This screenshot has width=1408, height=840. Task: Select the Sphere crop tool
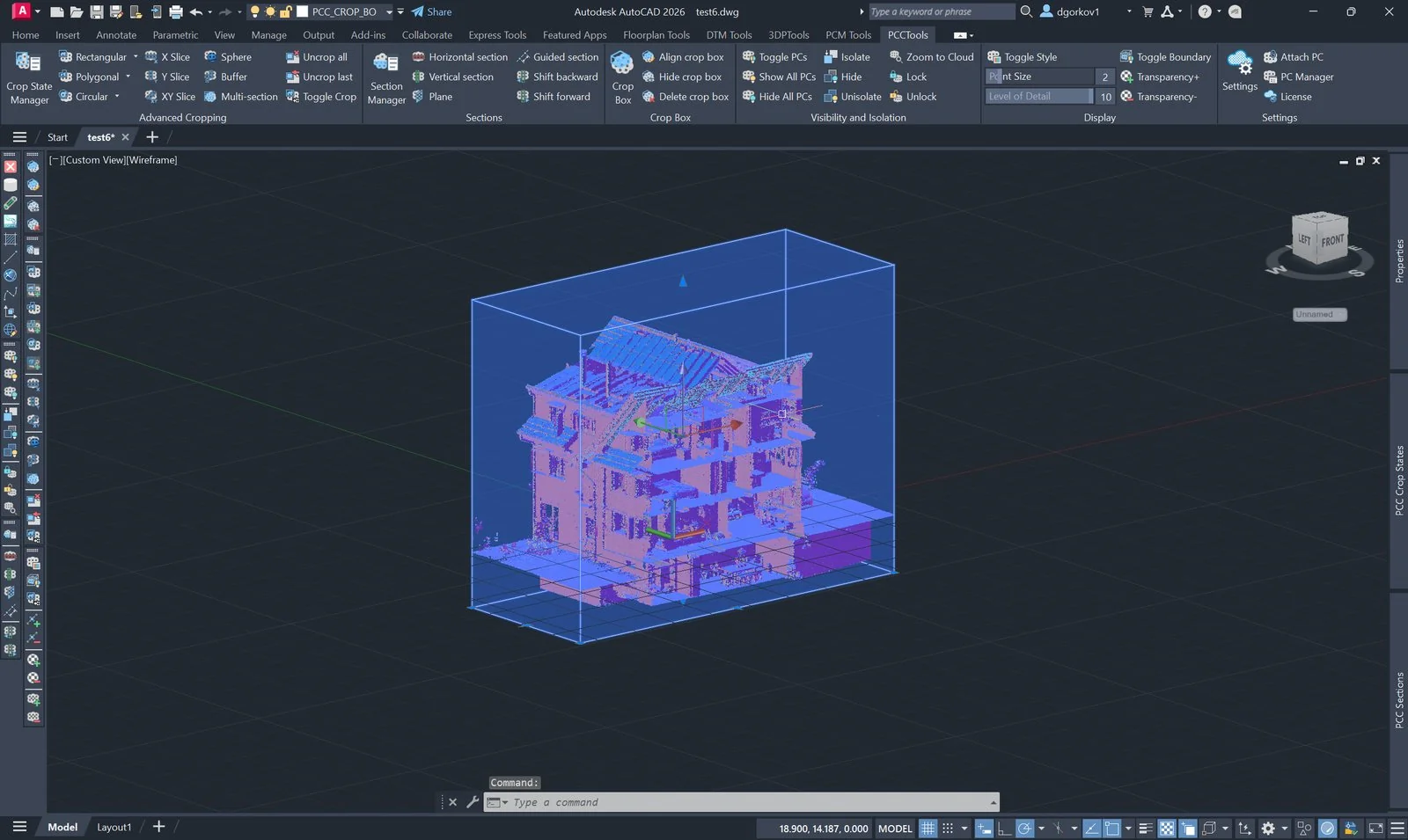(228, 57)
